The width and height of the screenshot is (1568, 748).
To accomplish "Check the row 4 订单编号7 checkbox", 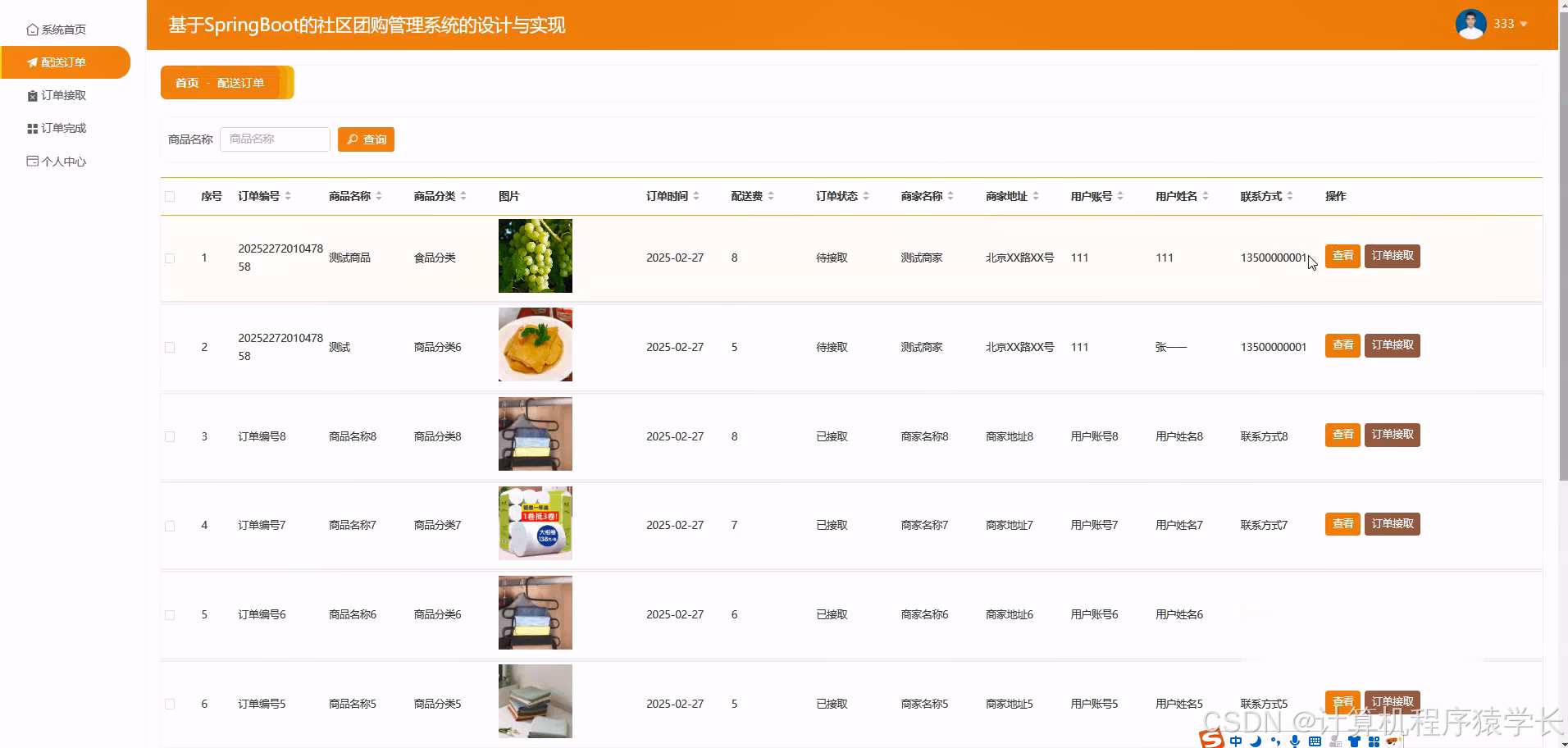I will (170, 526).
